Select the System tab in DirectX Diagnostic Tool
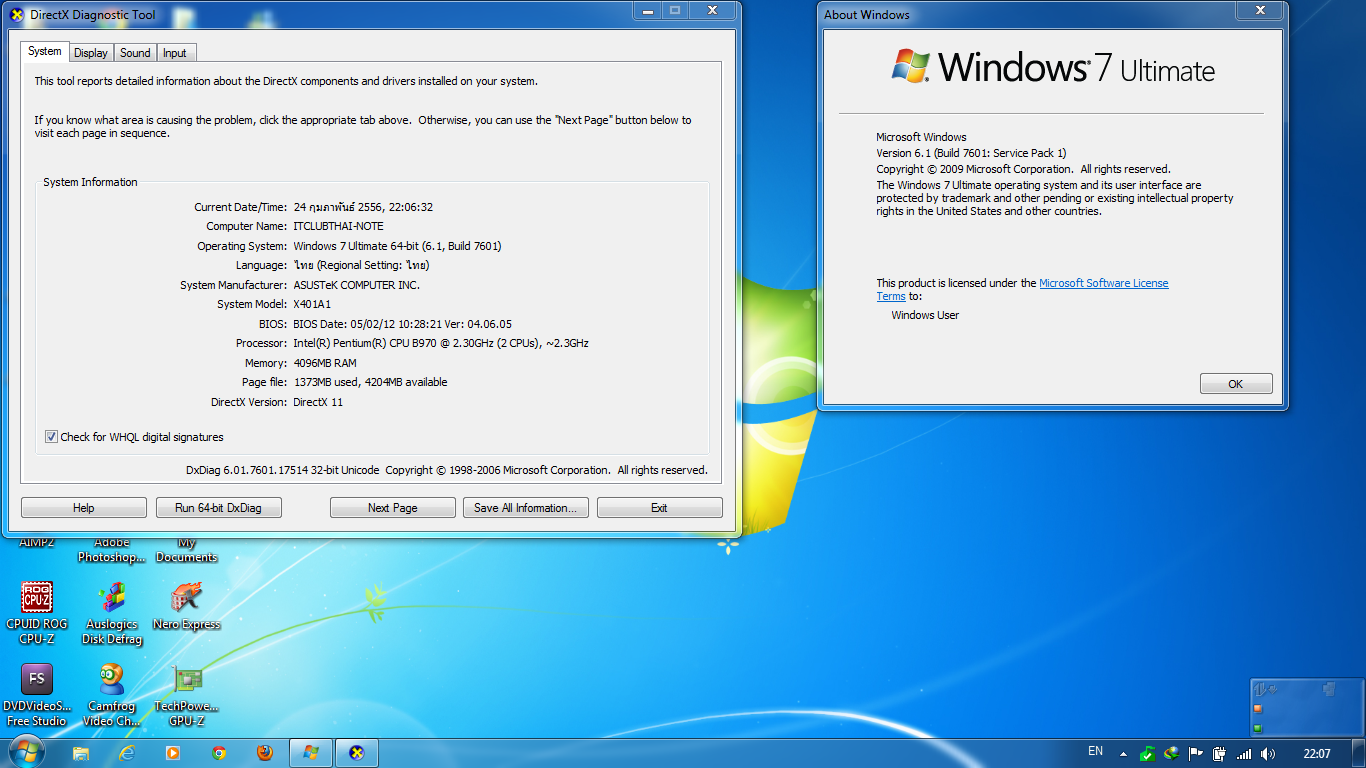This screenshot has width=1366, height=768. 44,51
